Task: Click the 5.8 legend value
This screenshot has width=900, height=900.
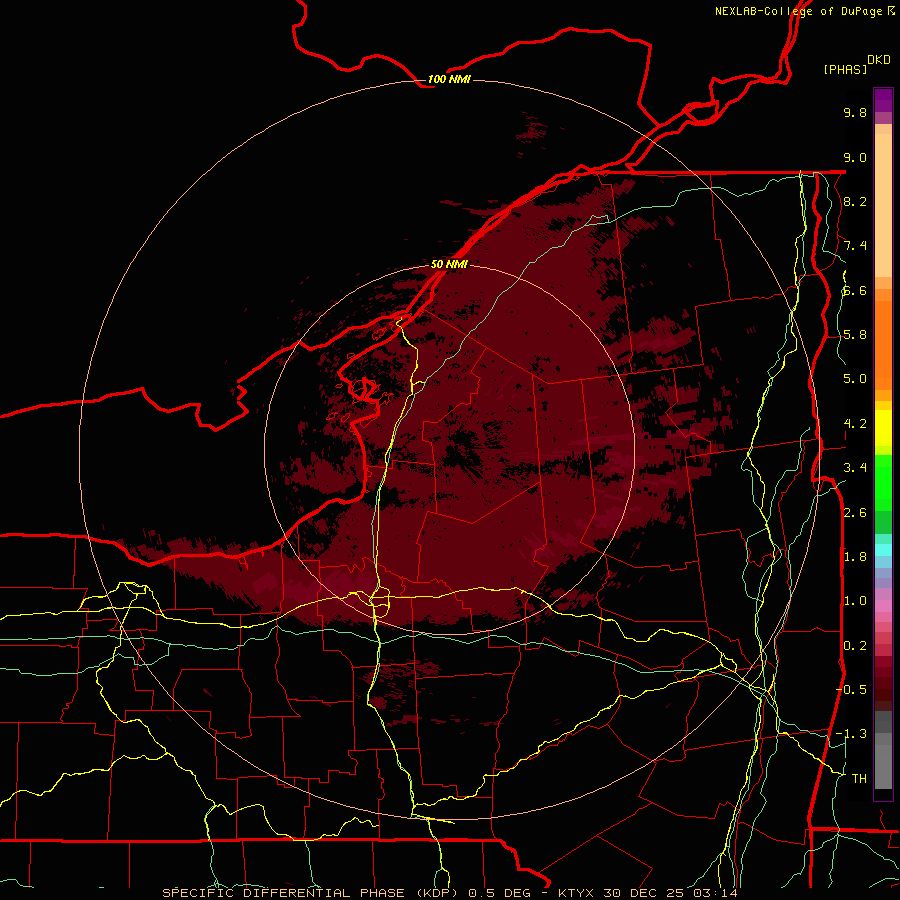Action: point(855,335)
